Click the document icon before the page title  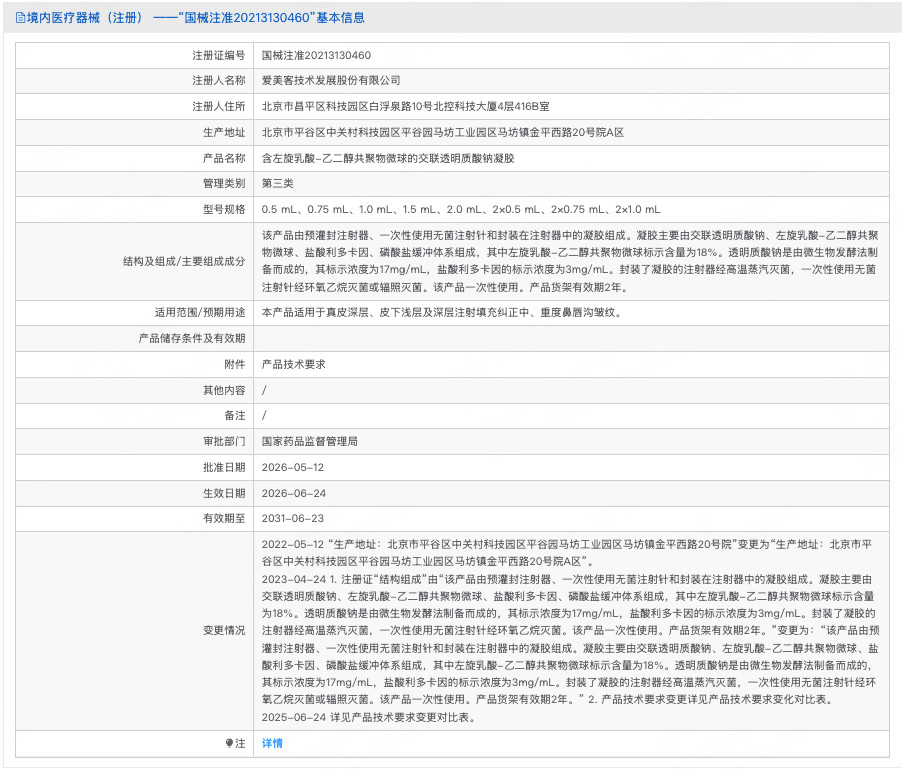pyautogui.click(x=20, y=18)
